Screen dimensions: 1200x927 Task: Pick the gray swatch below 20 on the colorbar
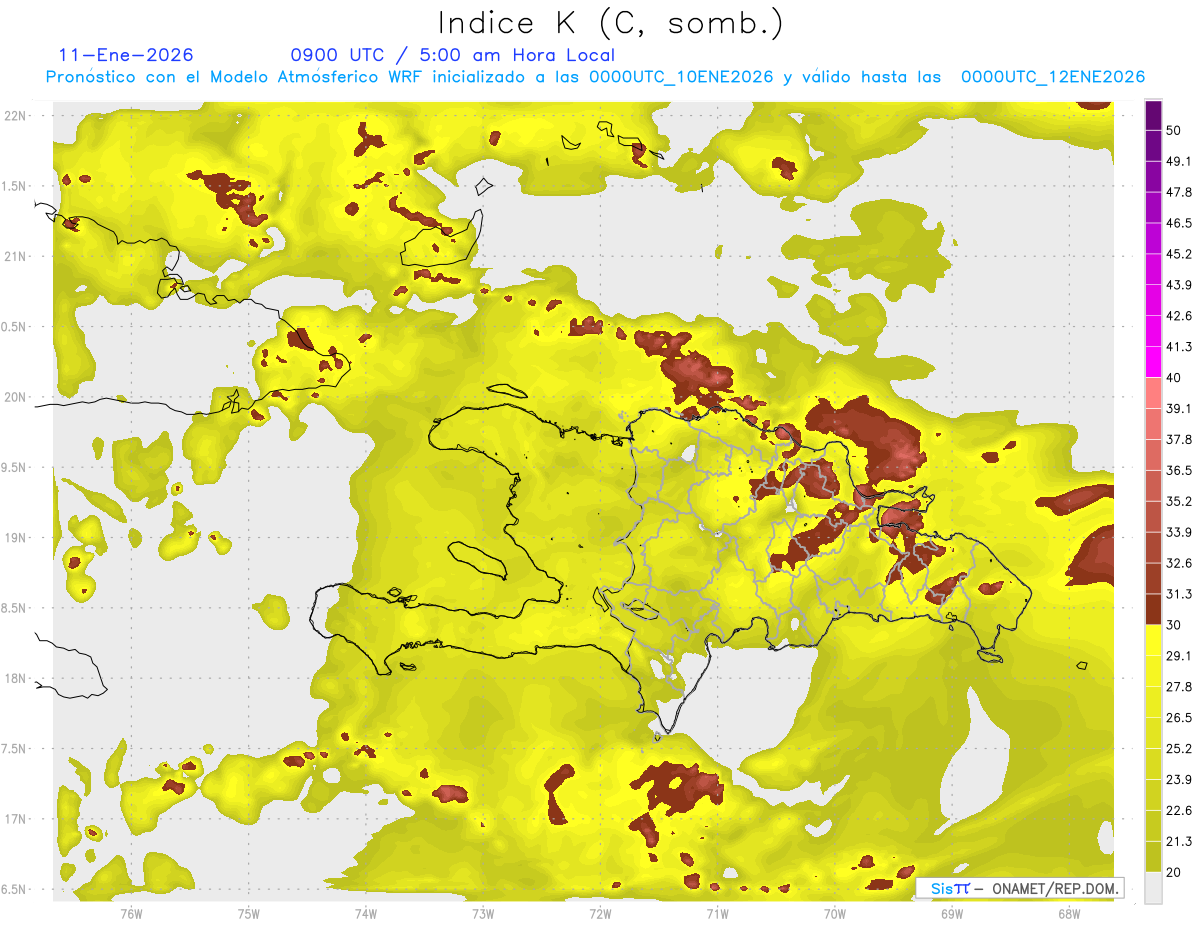coord(1153,888)
